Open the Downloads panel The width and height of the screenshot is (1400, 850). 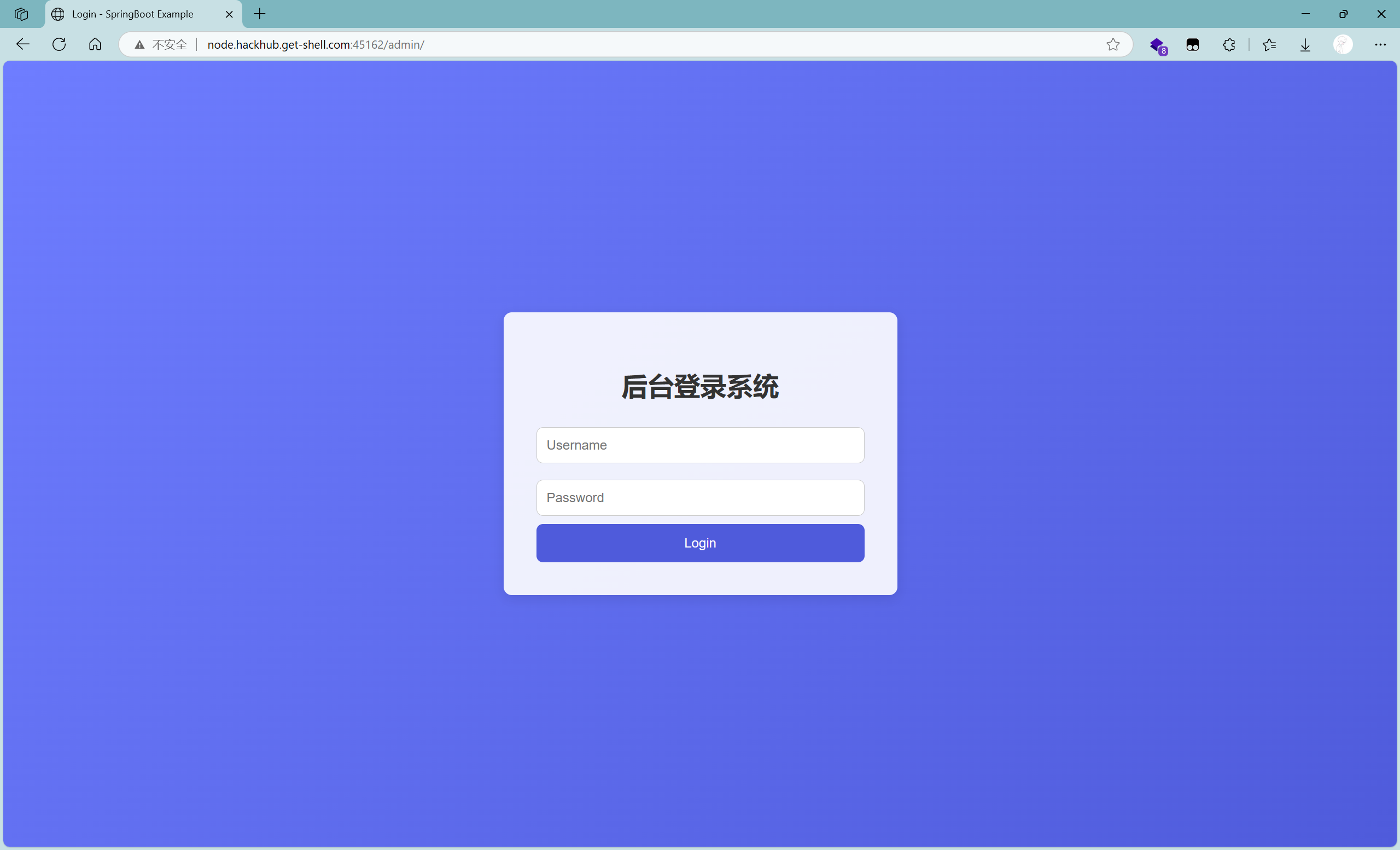coord(1306,45)
